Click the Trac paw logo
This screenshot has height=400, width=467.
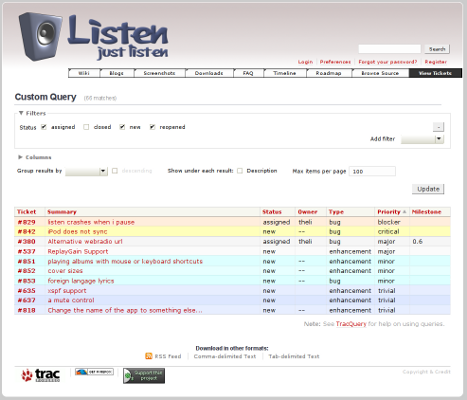(x=41, y=375)
